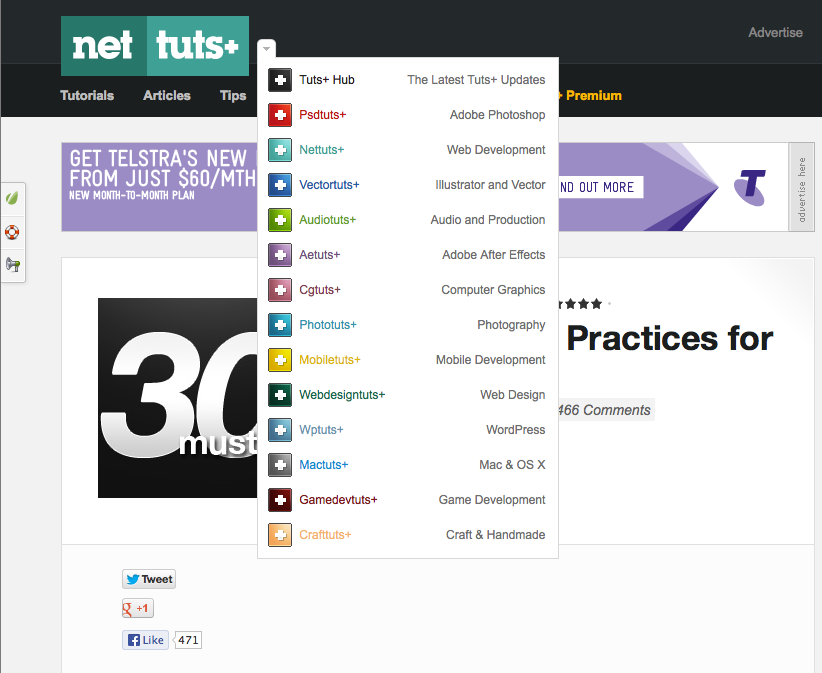Open the Tips nav item
Image resolution: width=822 pixels, height=673 pixels.
(x=233, y=95)
